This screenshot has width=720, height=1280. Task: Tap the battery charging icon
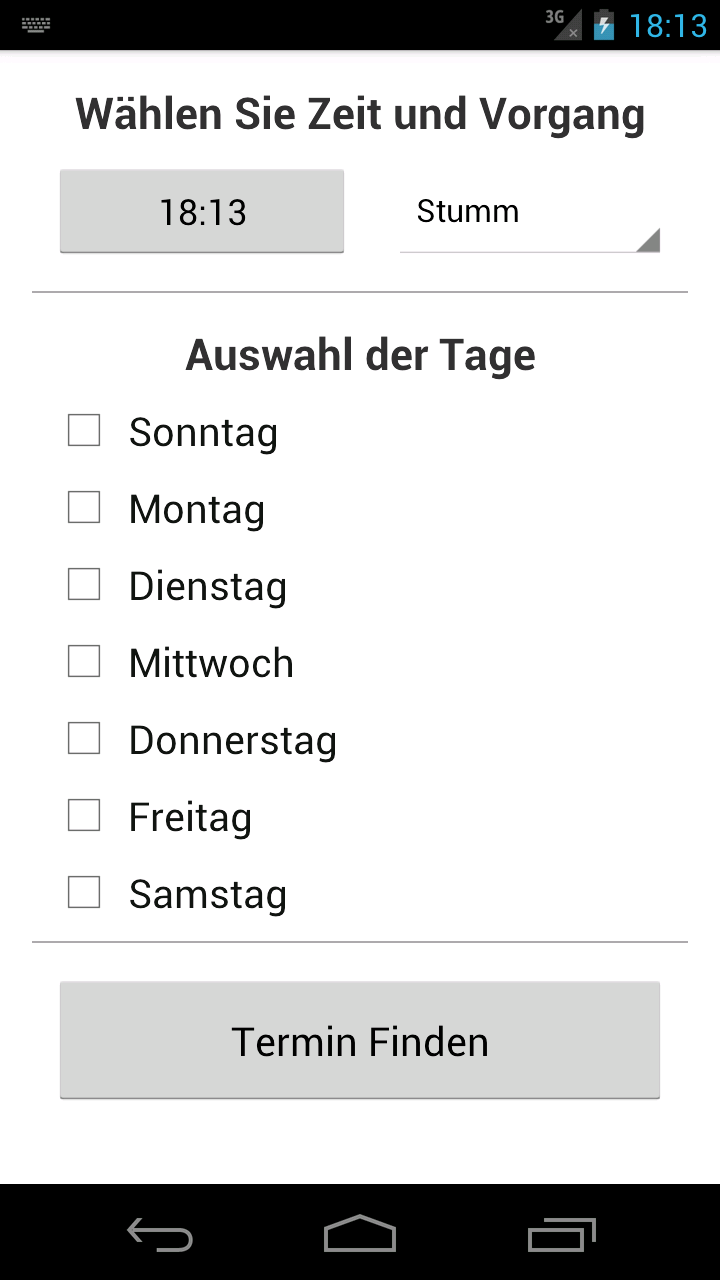(x=603, y=24)
